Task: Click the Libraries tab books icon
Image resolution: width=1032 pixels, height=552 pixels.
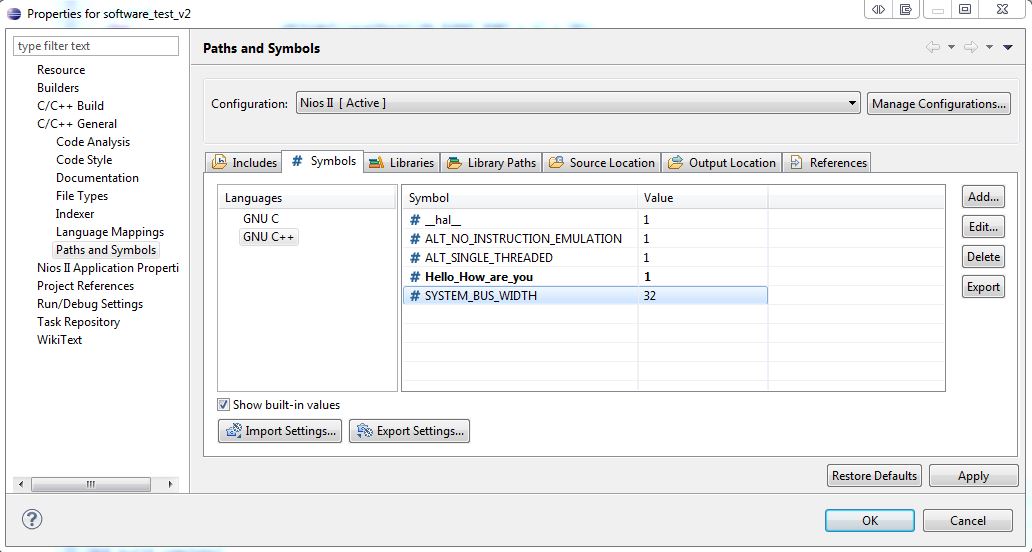Action: [376, 163]
